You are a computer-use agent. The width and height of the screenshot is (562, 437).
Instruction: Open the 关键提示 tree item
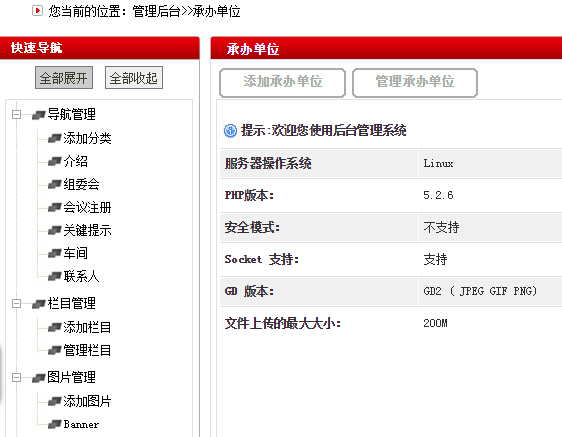point(87,230)
